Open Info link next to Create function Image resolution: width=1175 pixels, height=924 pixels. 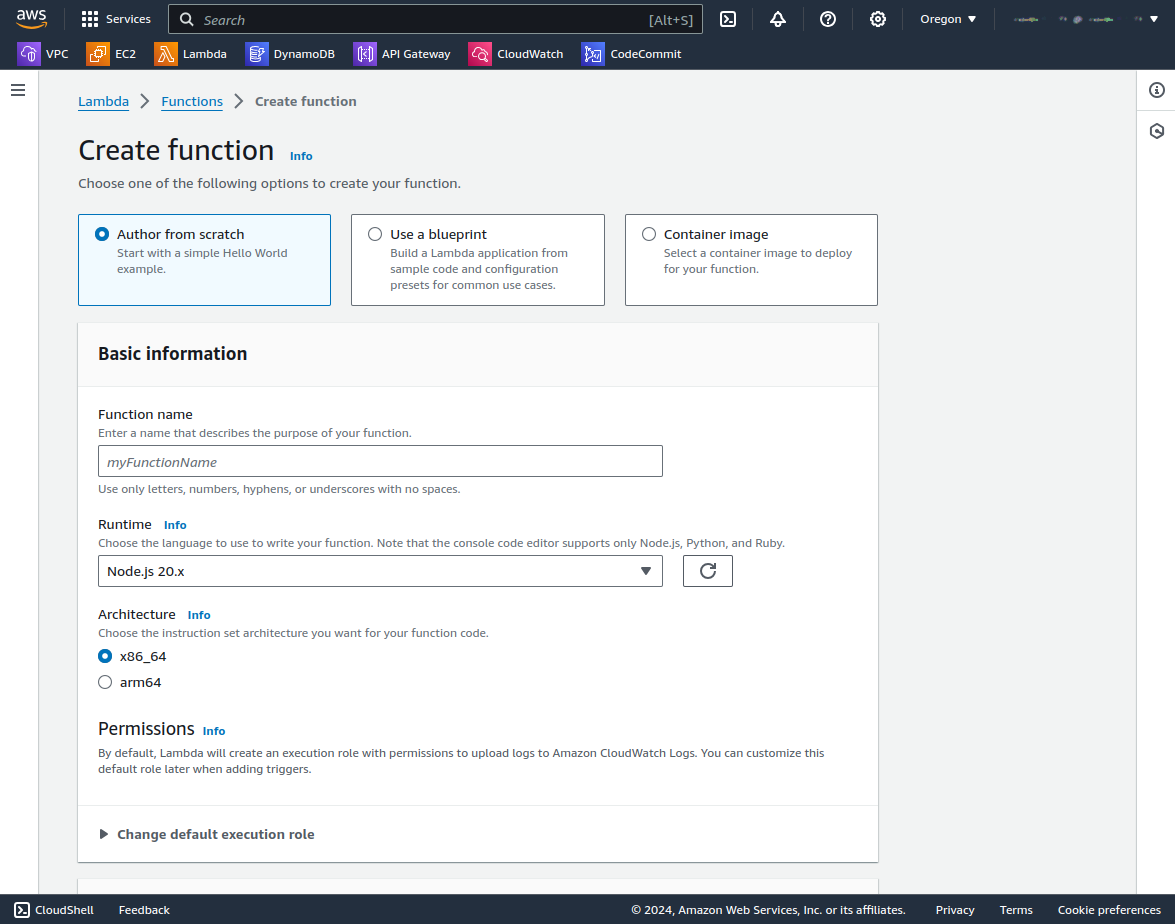click(301, 156)
